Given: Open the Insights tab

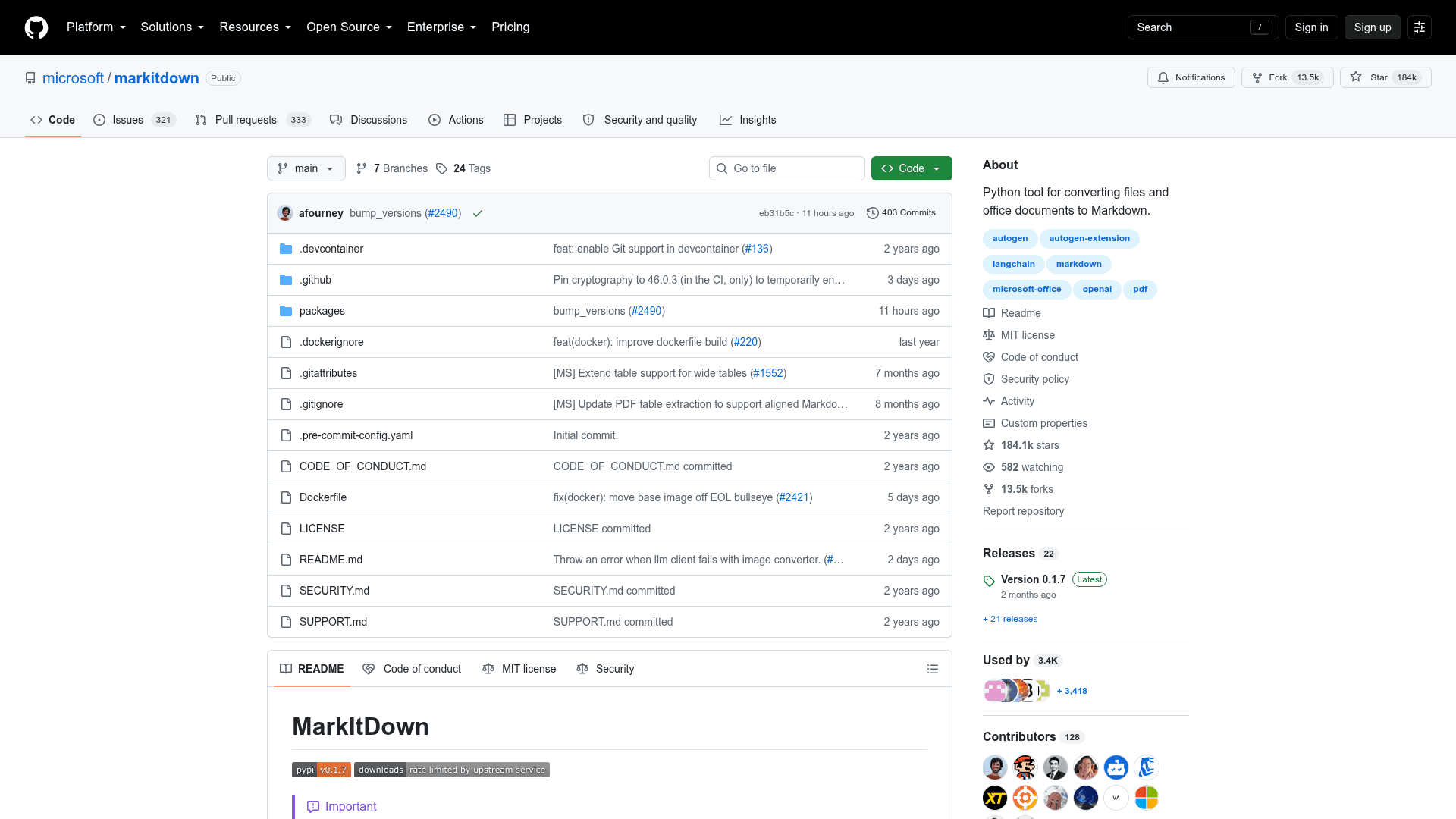Looking at the screenshot, I should [x=748, y=120].
